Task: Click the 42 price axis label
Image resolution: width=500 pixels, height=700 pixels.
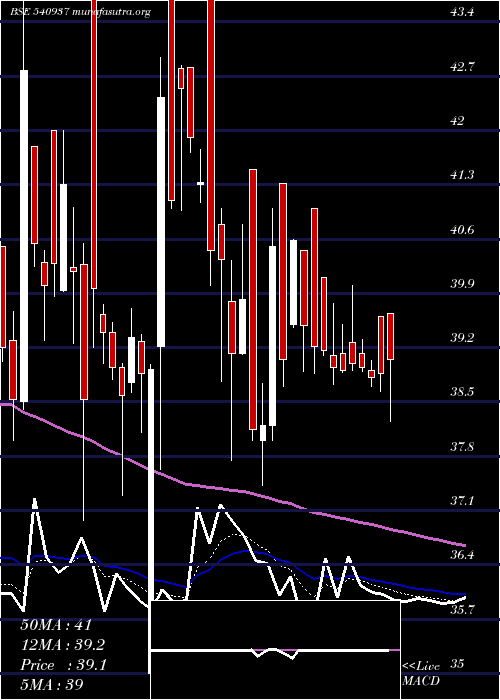Action: [458, 121]
